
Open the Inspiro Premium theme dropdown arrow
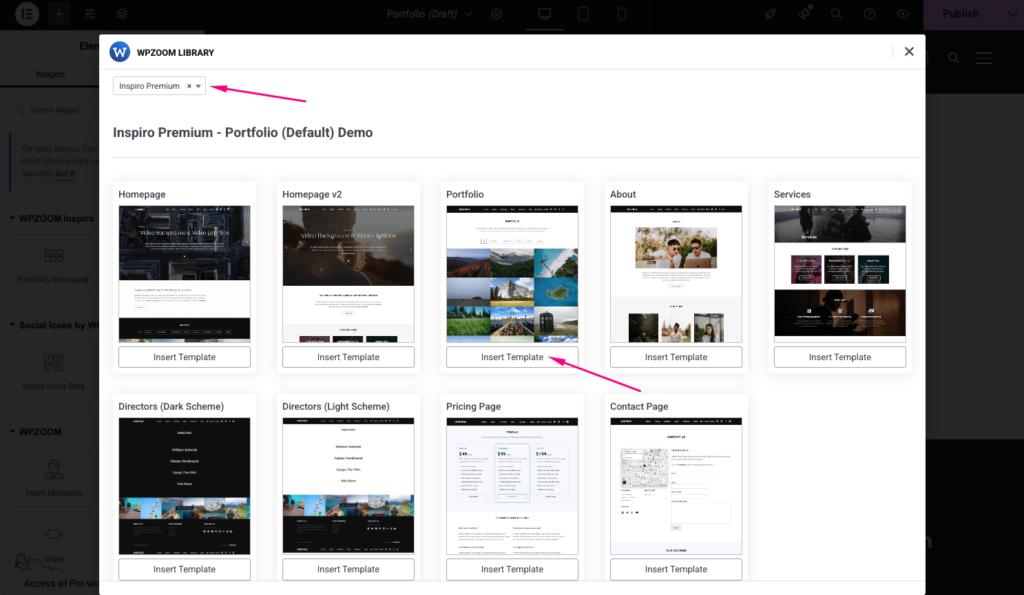[x=199, y=87]
